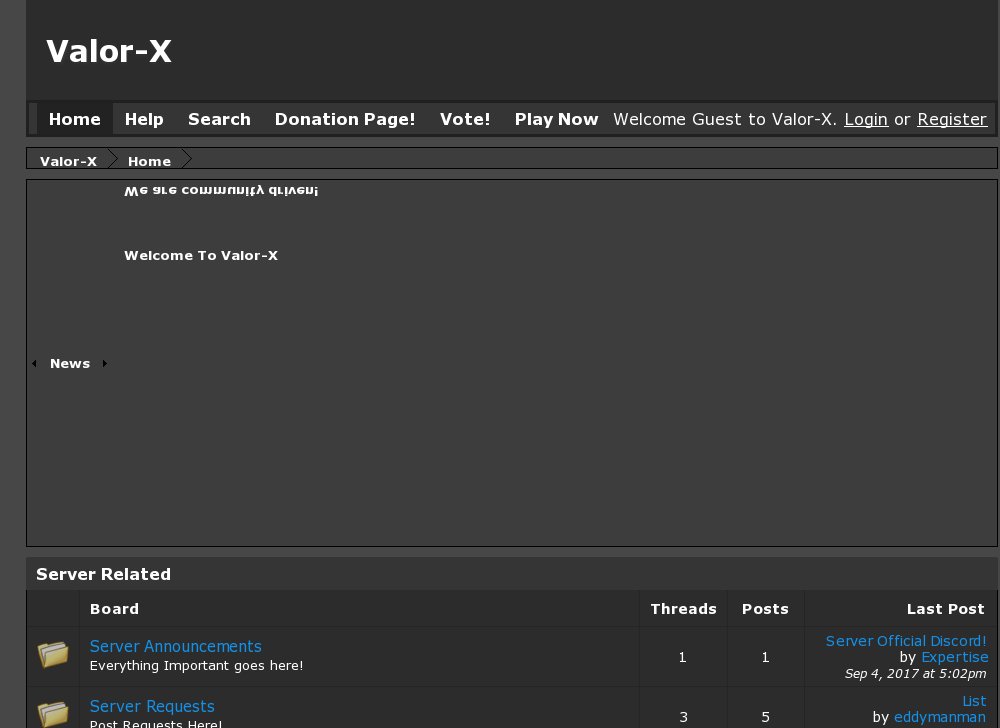The image size is (1000, 728).
Task: View the profile of user eddymanman
Action: 939,717
